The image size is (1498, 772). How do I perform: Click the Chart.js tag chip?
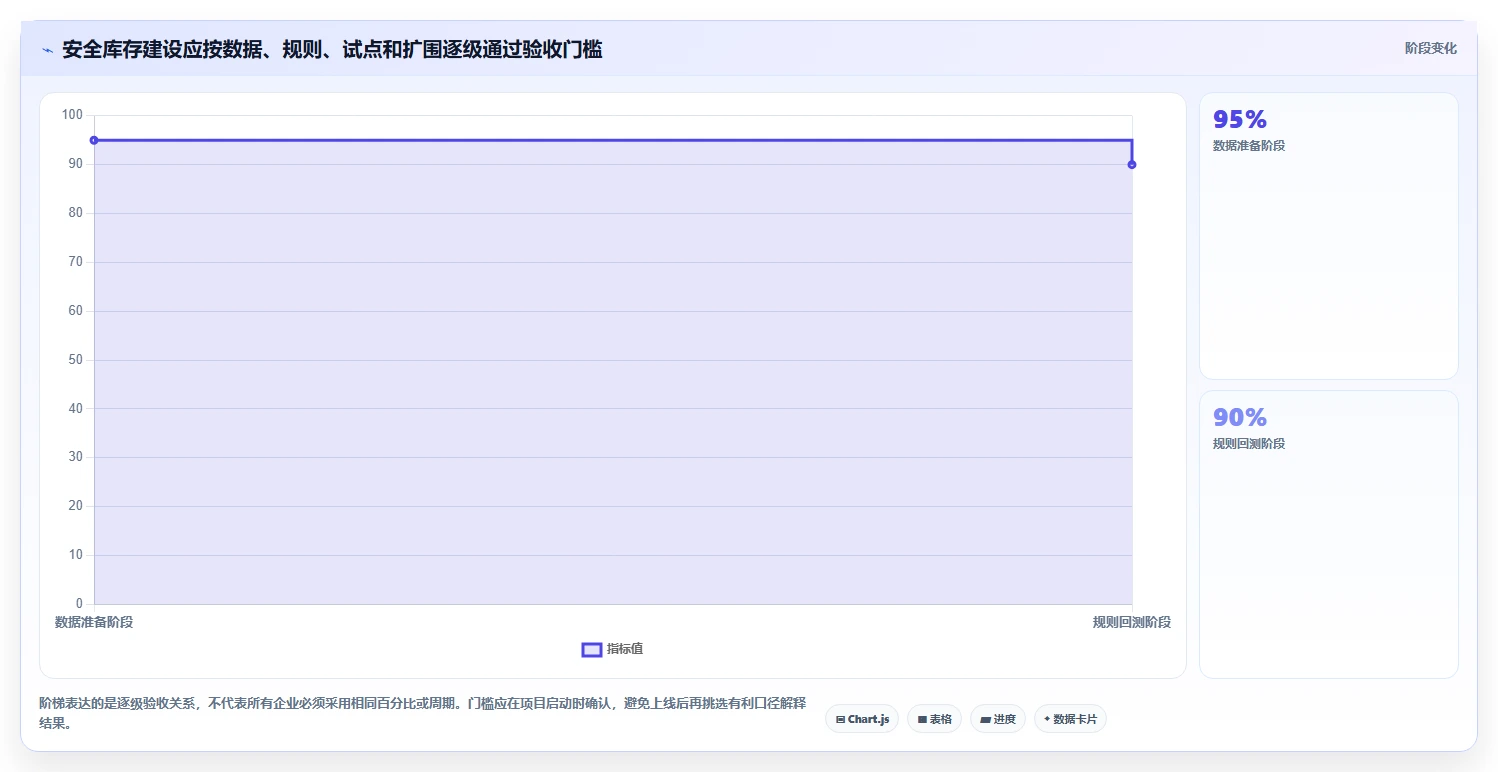pyautogui.click(x=862, y=719)
